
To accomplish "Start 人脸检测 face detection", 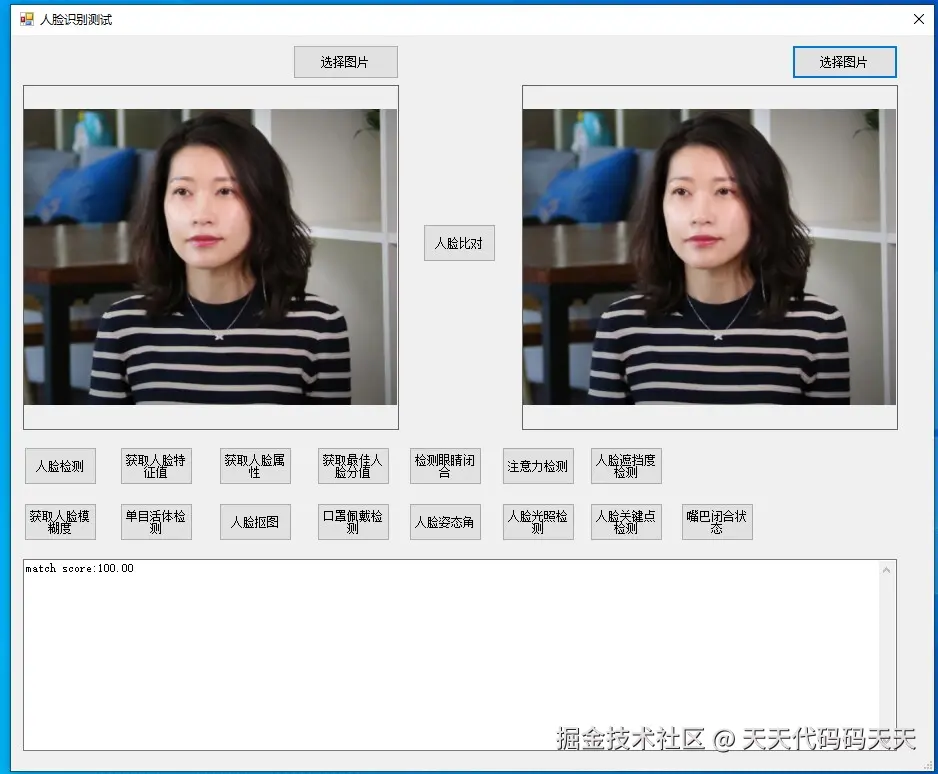I will pos(60,465).
